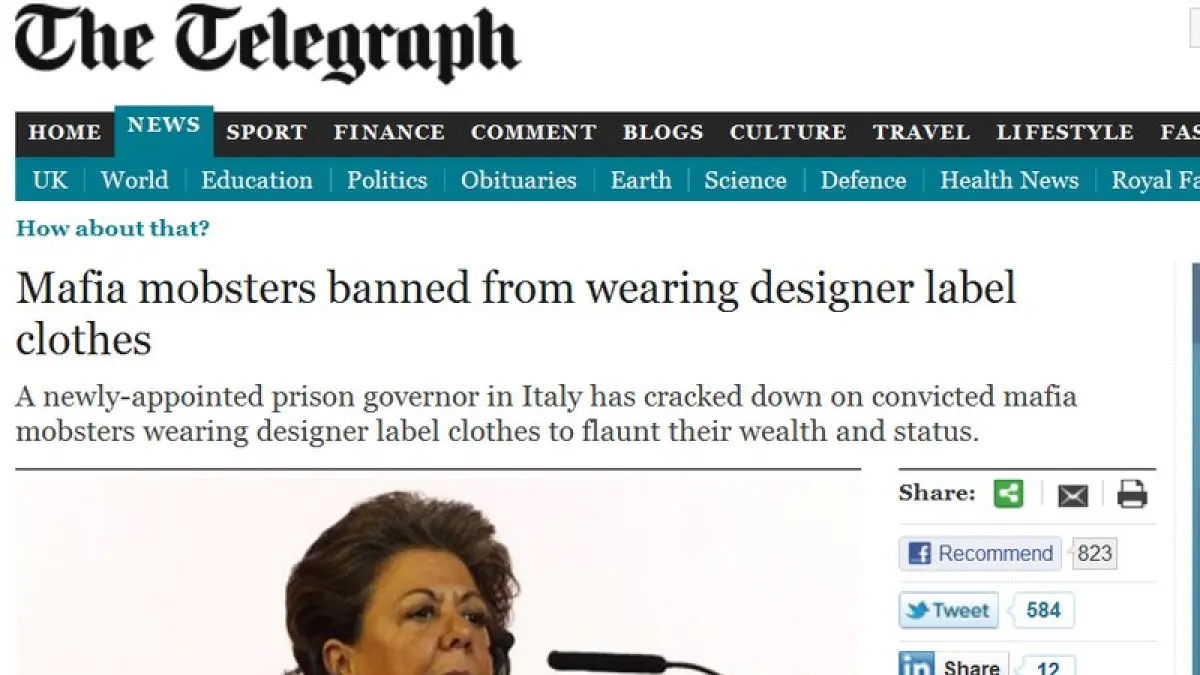Screen dimensions: 1200x675
Task: Print the article using printer icon
Action: click(x=1132, y=494)
